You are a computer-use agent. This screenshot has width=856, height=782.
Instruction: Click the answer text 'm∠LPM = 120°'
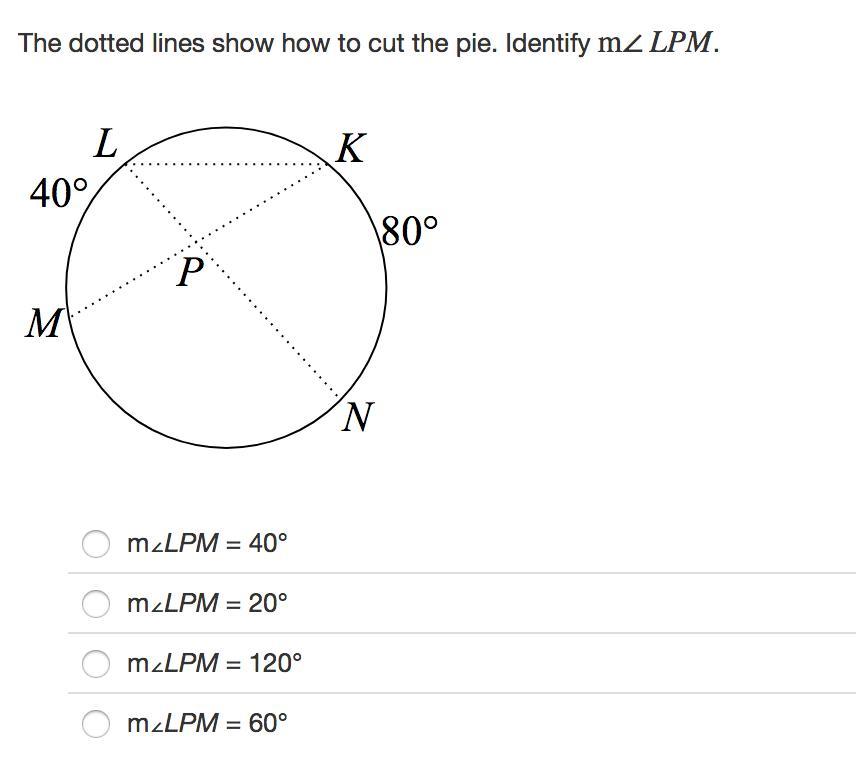click(214, 663)
